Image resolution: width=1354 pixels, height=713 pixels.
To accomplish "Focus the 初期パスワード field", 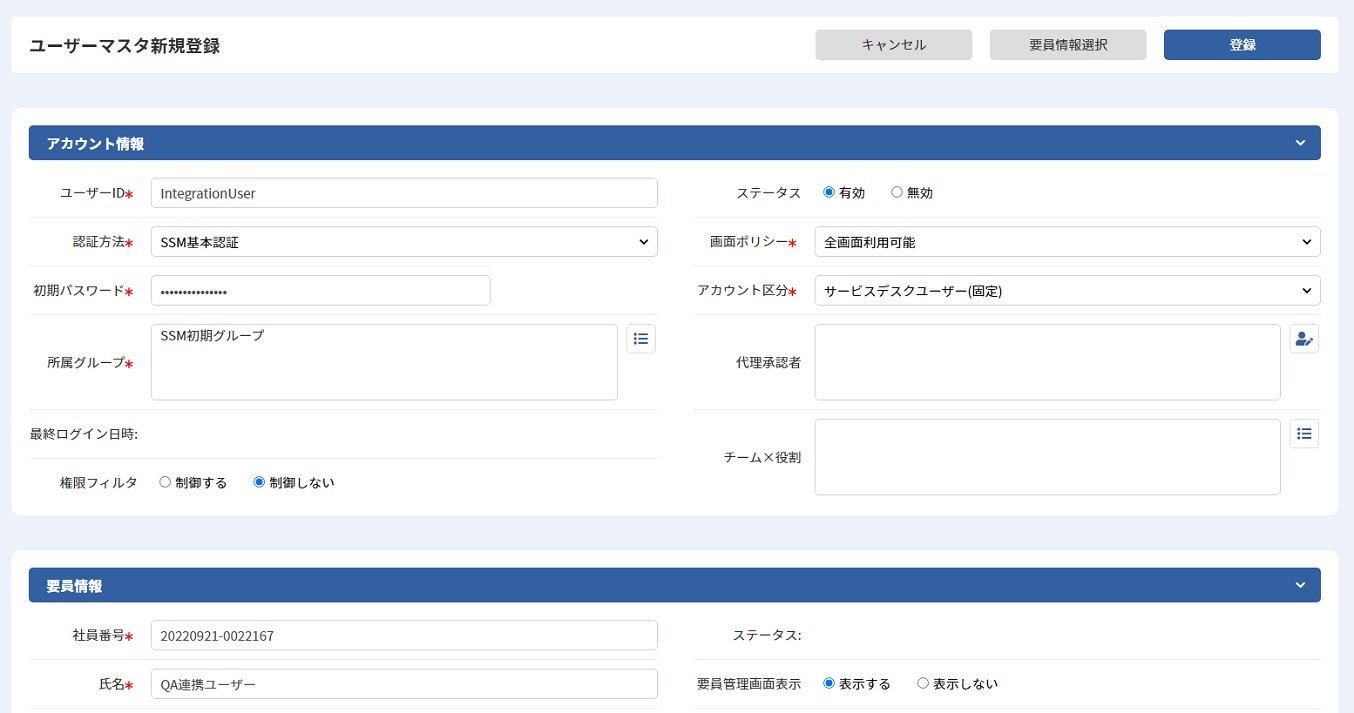I will [x=321, y=291].
